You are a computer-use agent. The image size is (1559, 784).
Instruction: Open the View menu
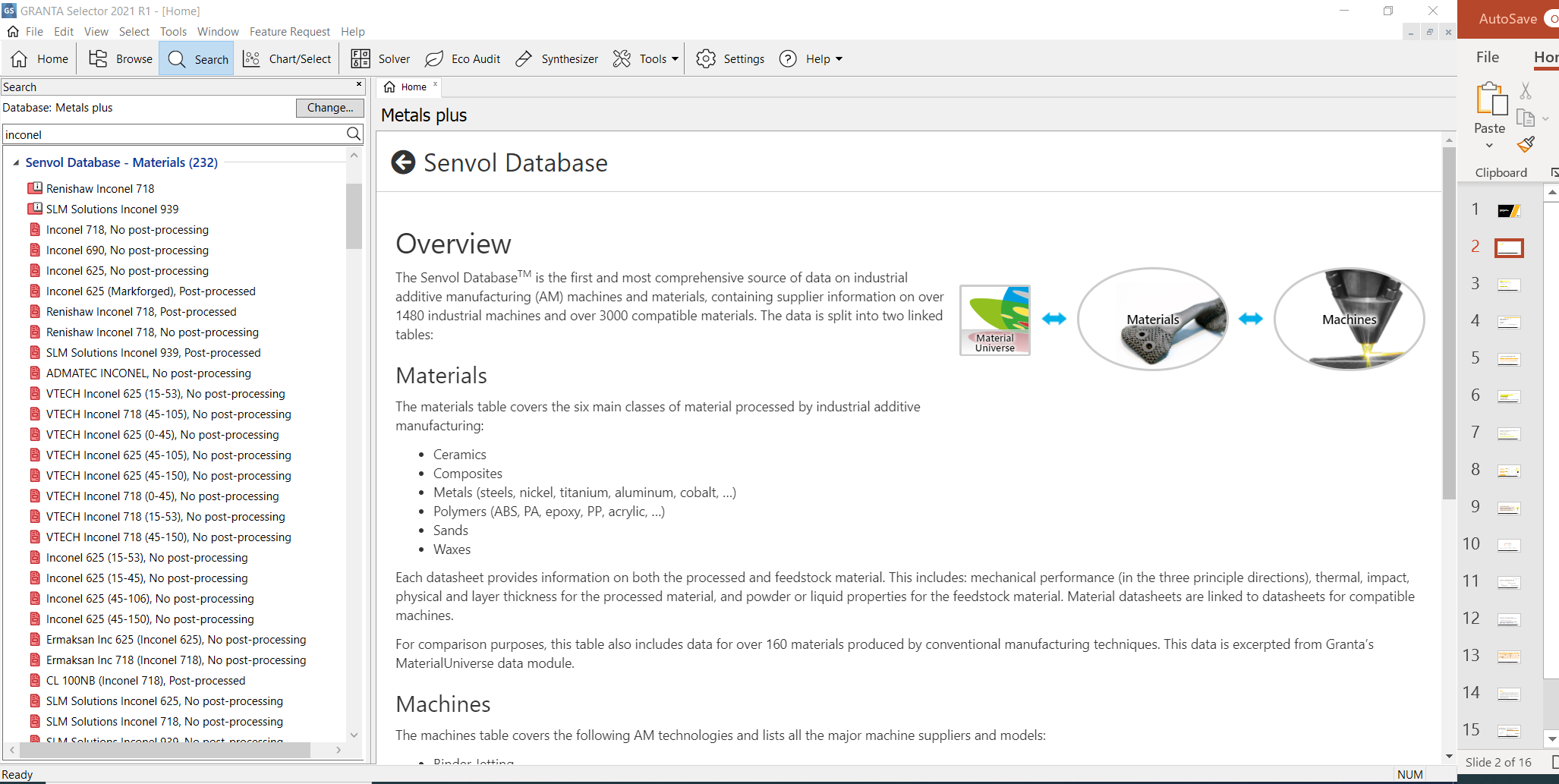[96, 32]
